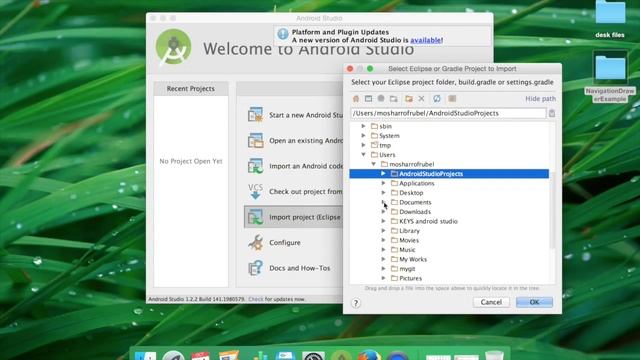
Task: Click Check for updates link in status bar
Action: click(x=256, y=299)
